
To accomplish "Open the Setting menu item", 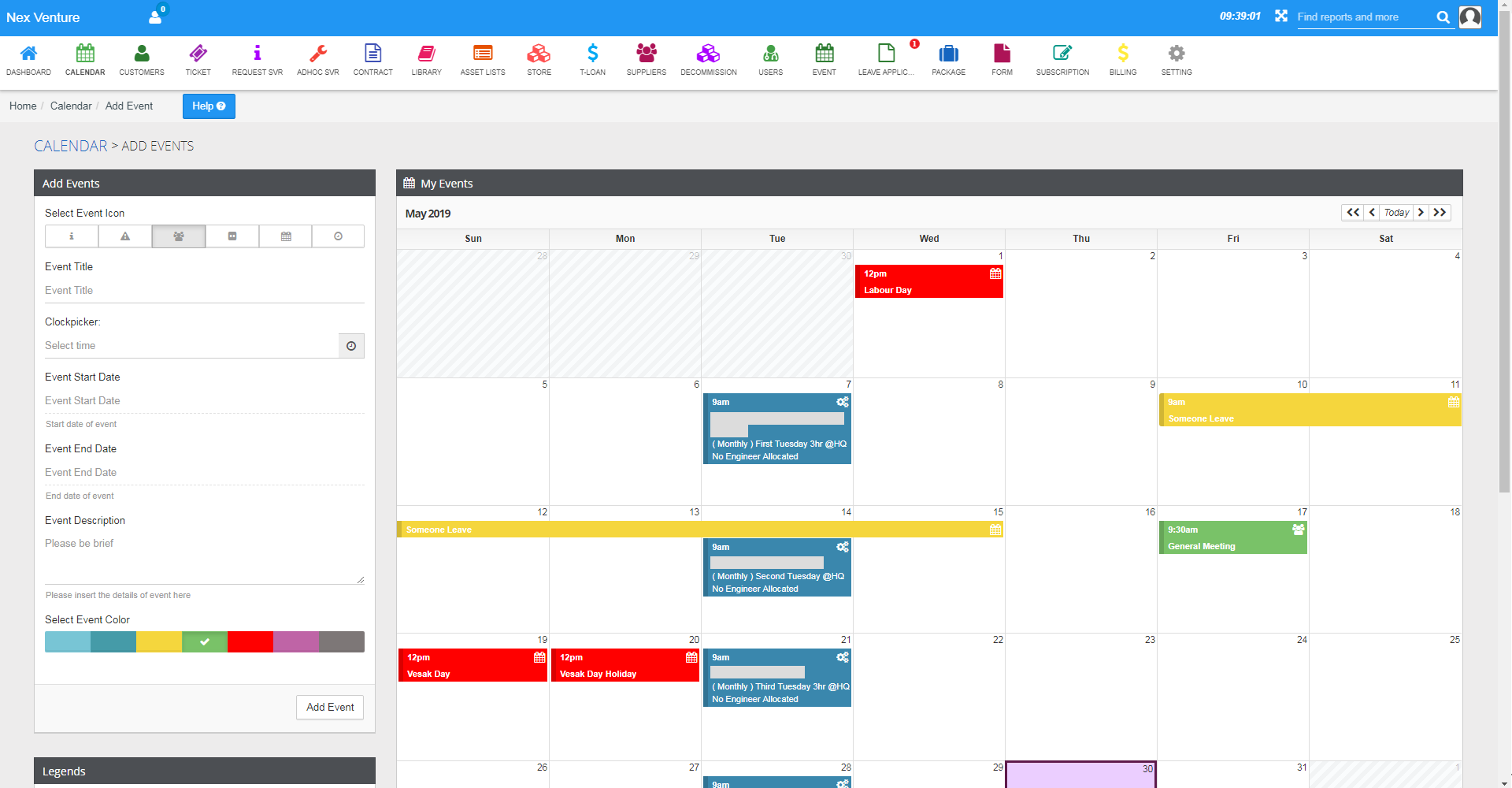I will pos(1176,59).
